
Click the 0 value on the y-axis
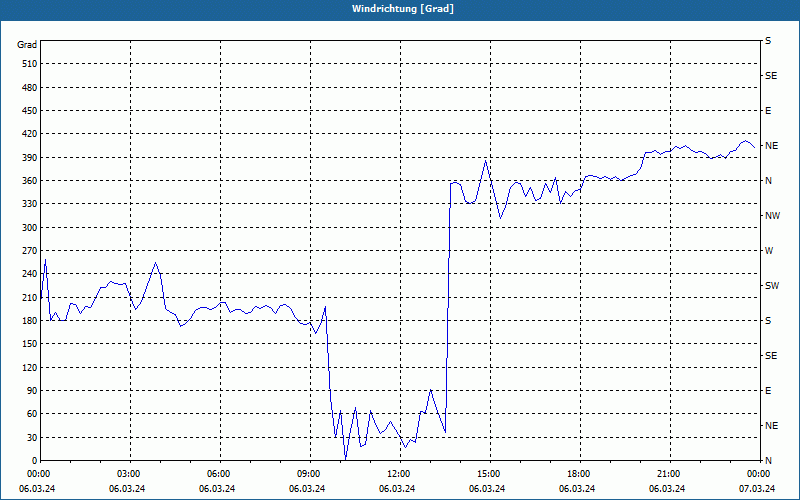[35, 461]
